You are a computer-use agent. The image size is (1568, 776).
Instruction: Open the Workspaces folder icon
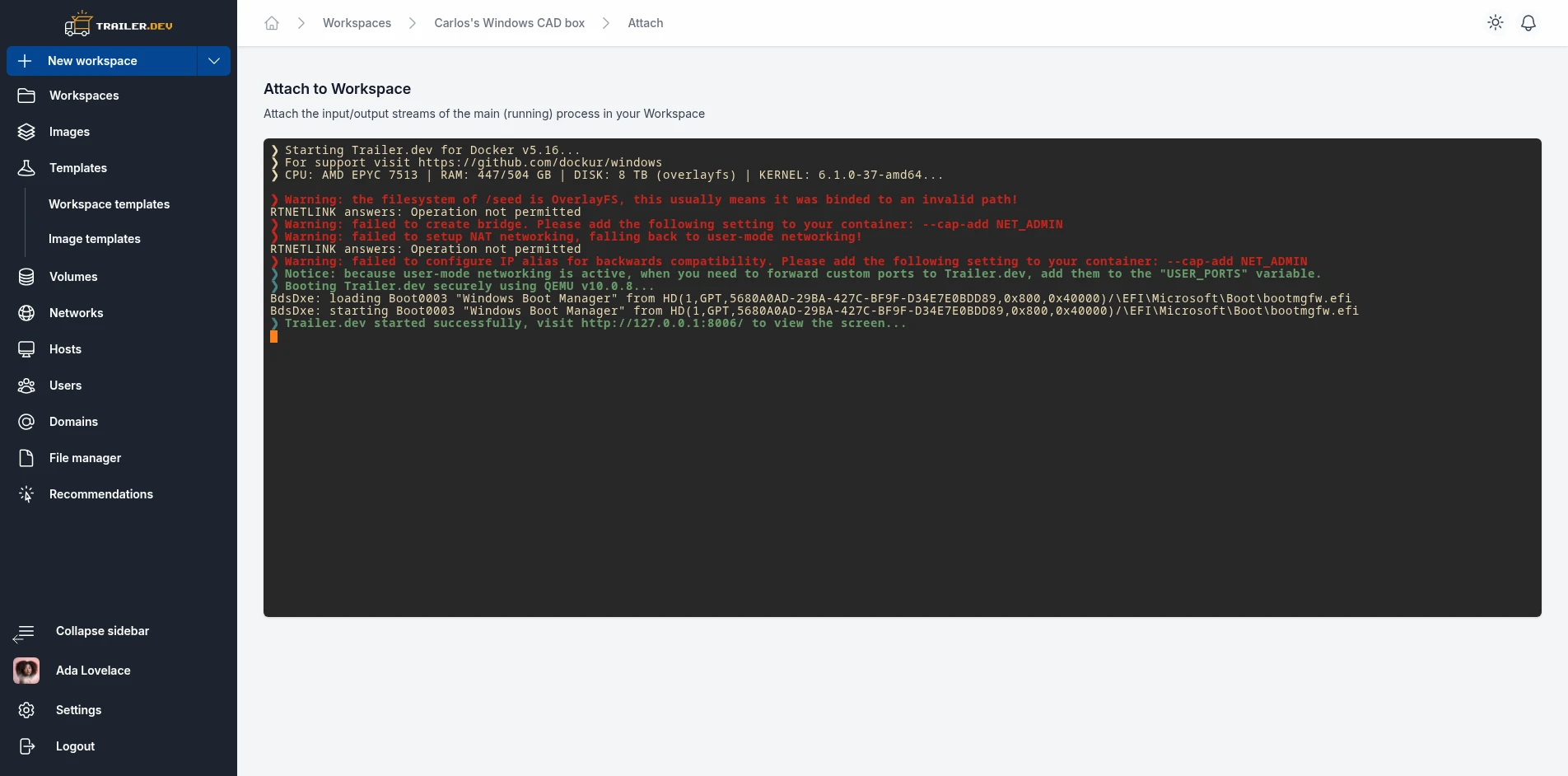(26, 96)
